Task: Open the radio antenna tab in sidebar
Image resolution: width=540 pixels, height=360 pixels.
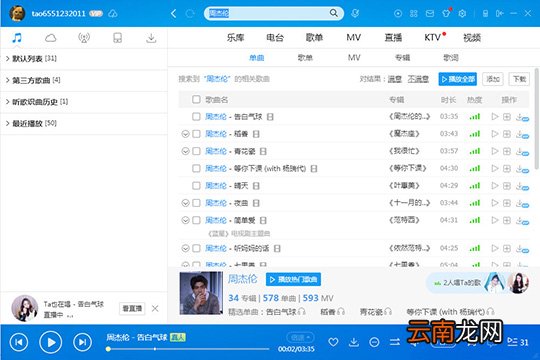Action: (84, 38)
